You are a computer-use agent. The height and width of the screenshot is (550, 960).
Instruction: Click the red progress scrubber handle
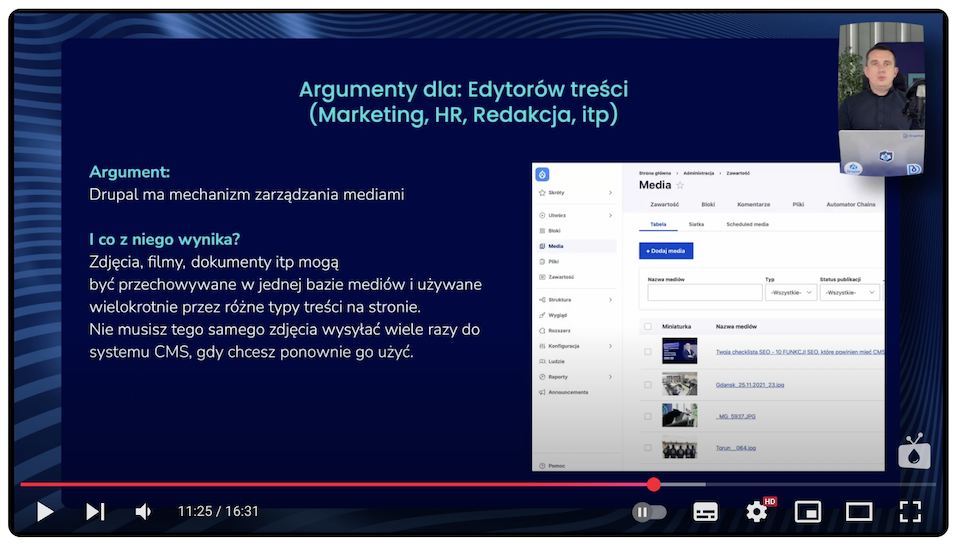click(x=654, y=484)
